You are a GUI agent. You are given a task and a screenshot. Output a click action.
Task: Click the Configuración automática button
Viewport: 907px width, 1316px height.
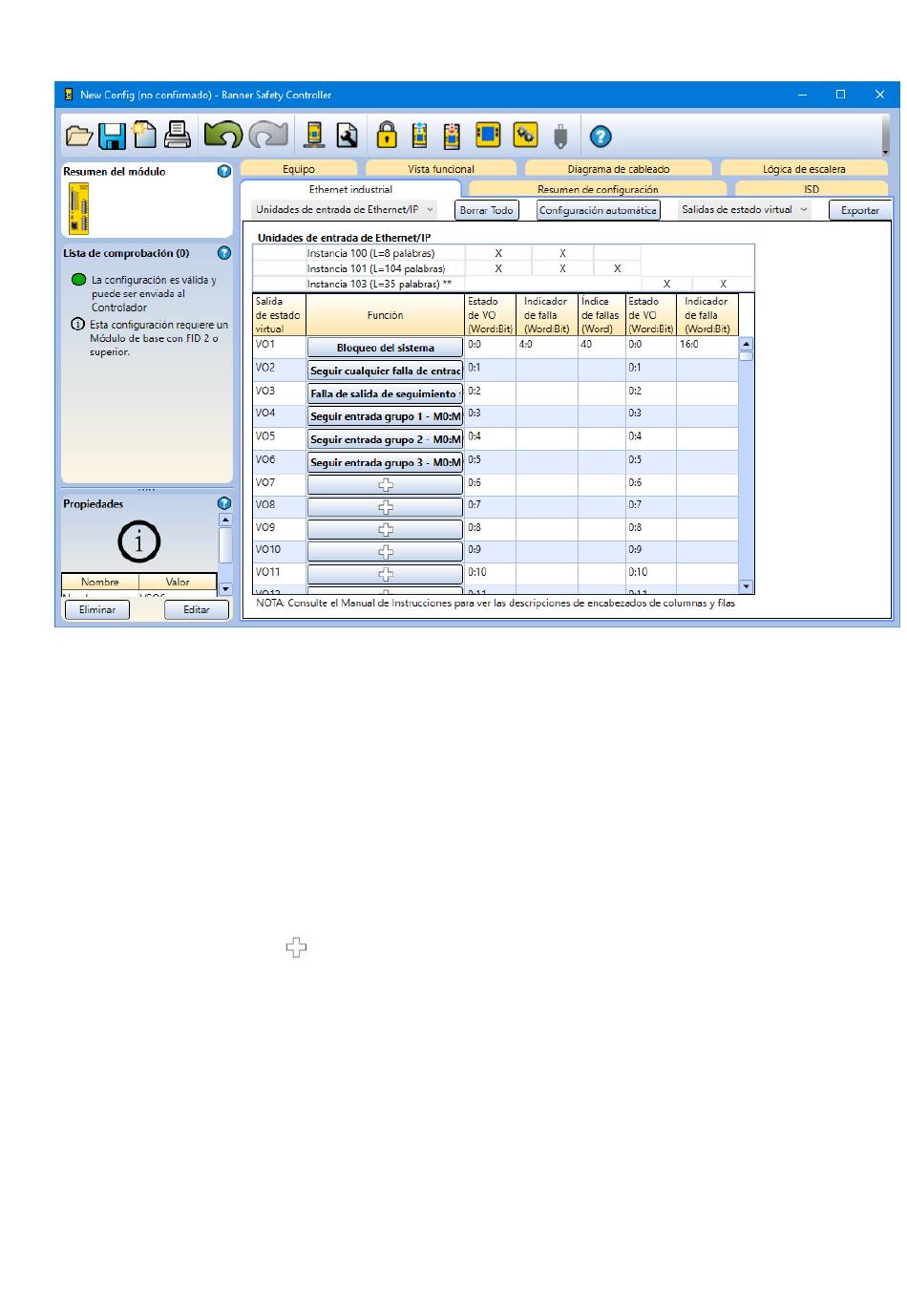tap(599, 210)
